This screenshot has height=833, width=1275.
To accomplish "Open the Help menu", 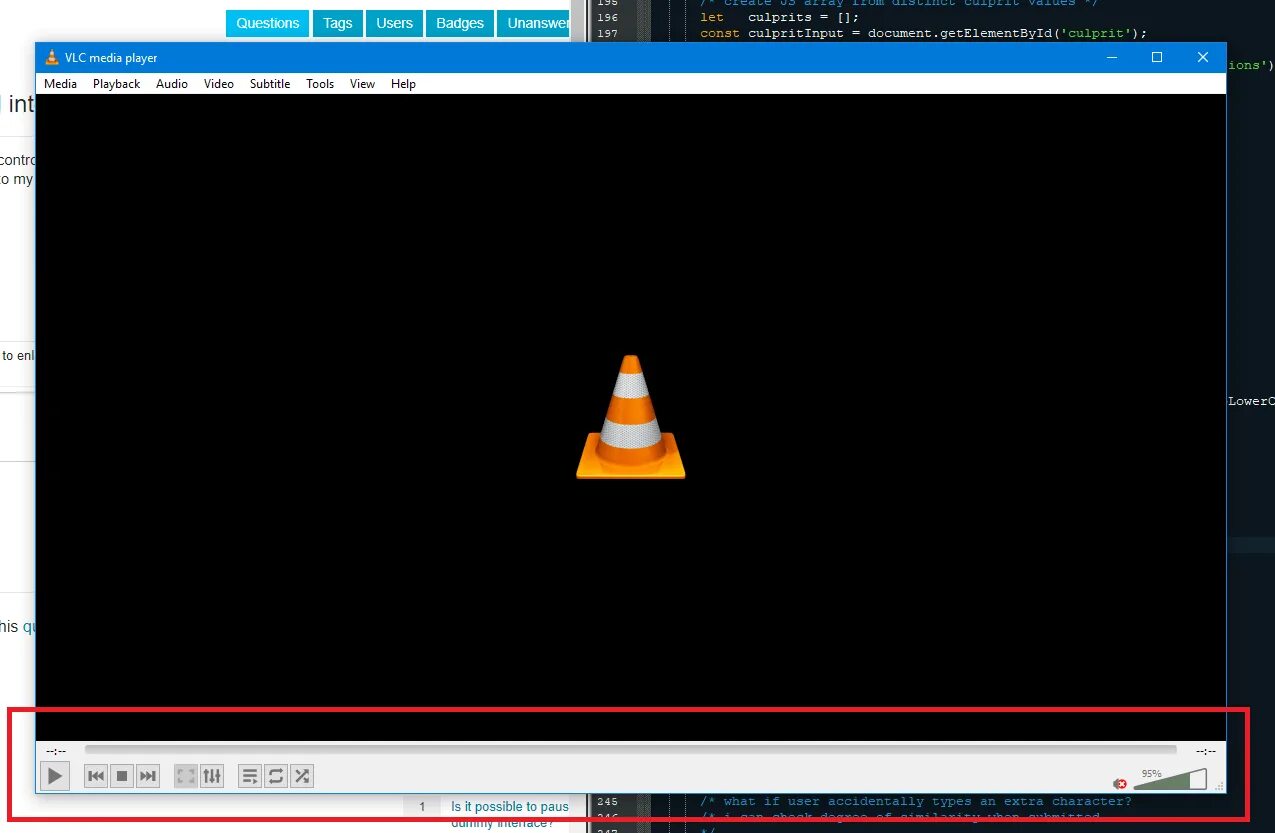I will (403, 84).
